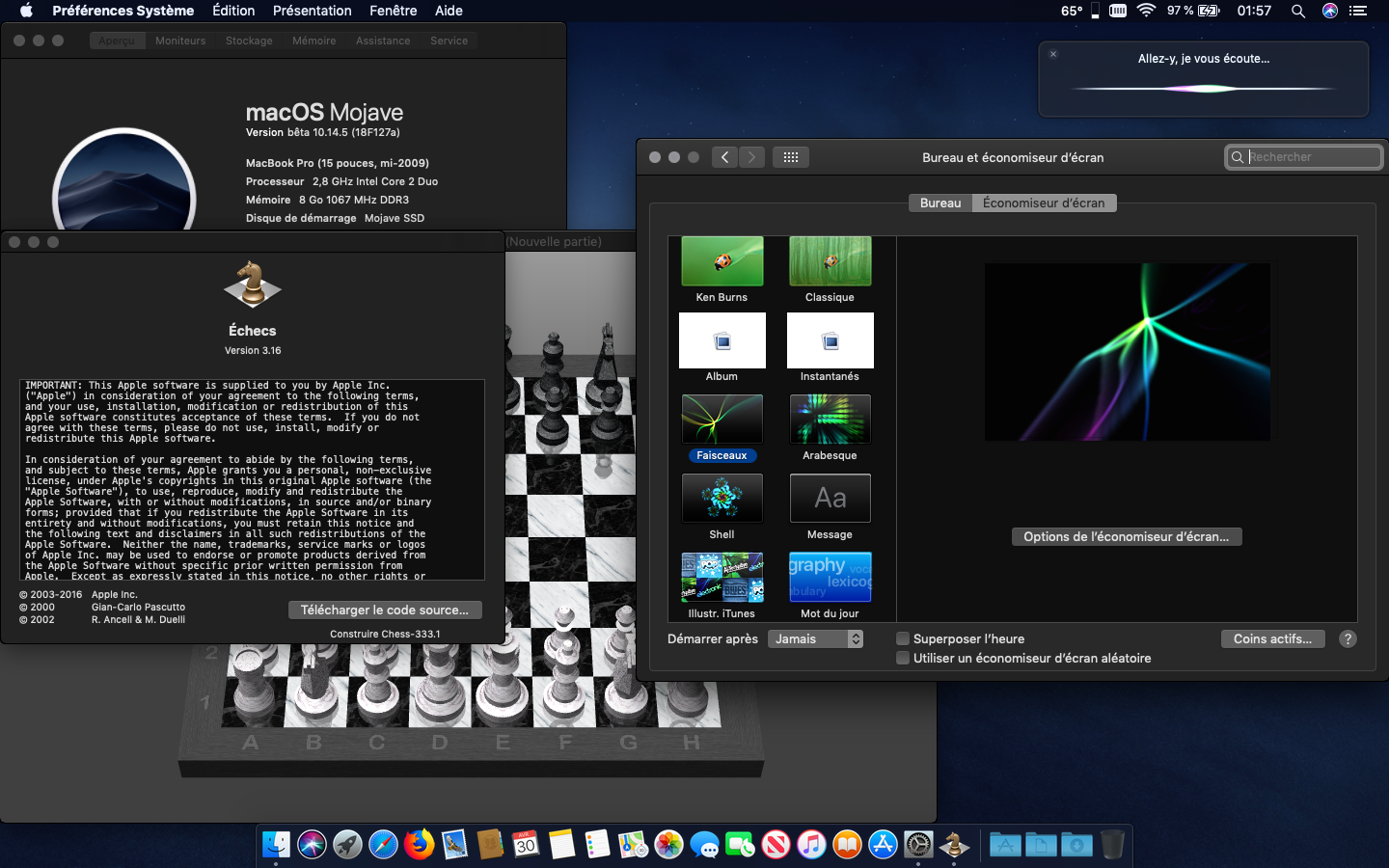Viewport: 1389px width, 868px height.
Task: Switch to the Bureau tab
Action: (x=940, y=203)
